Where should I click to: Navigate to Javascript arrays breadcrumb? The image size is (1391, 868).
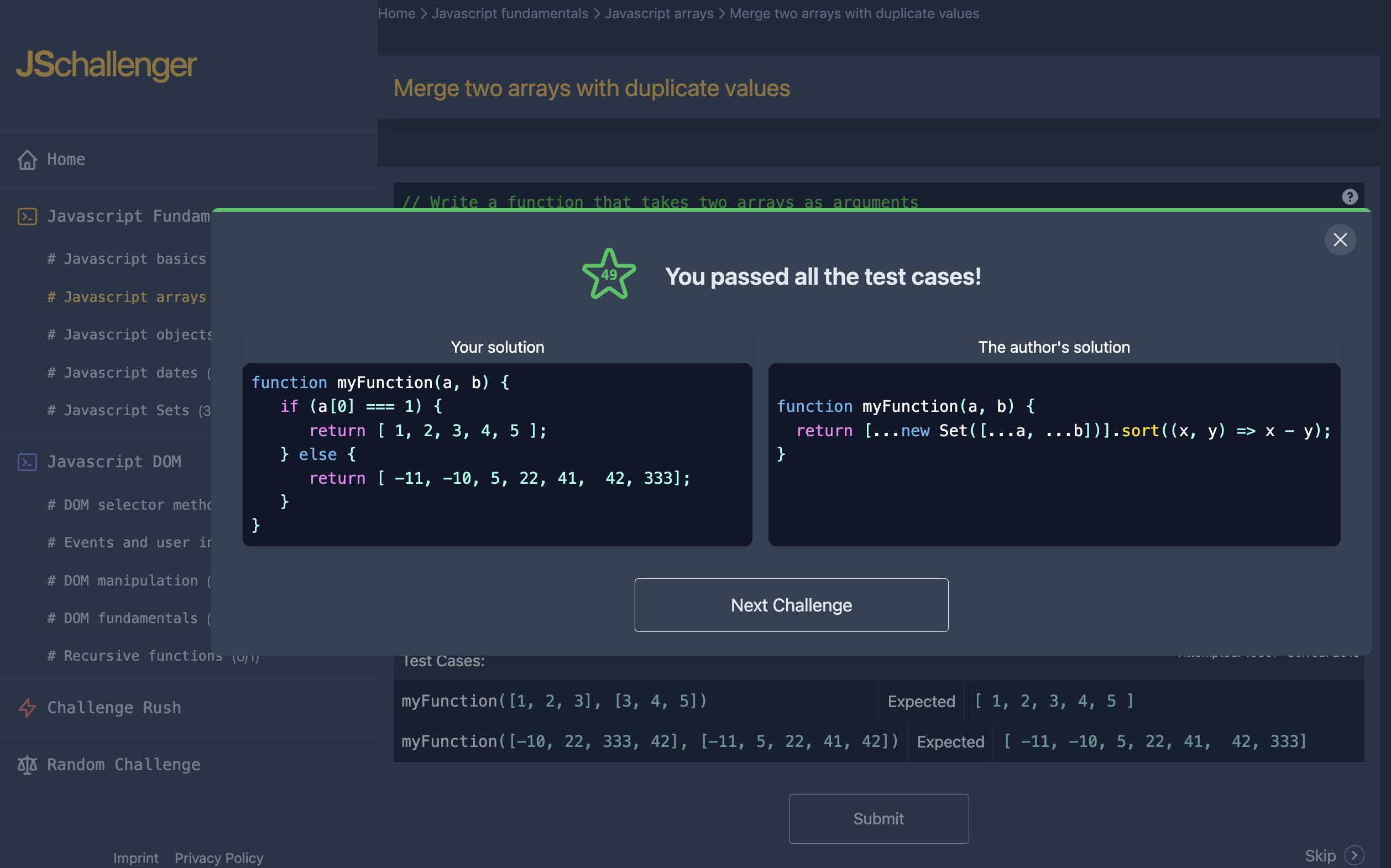(x=659, y=13)
